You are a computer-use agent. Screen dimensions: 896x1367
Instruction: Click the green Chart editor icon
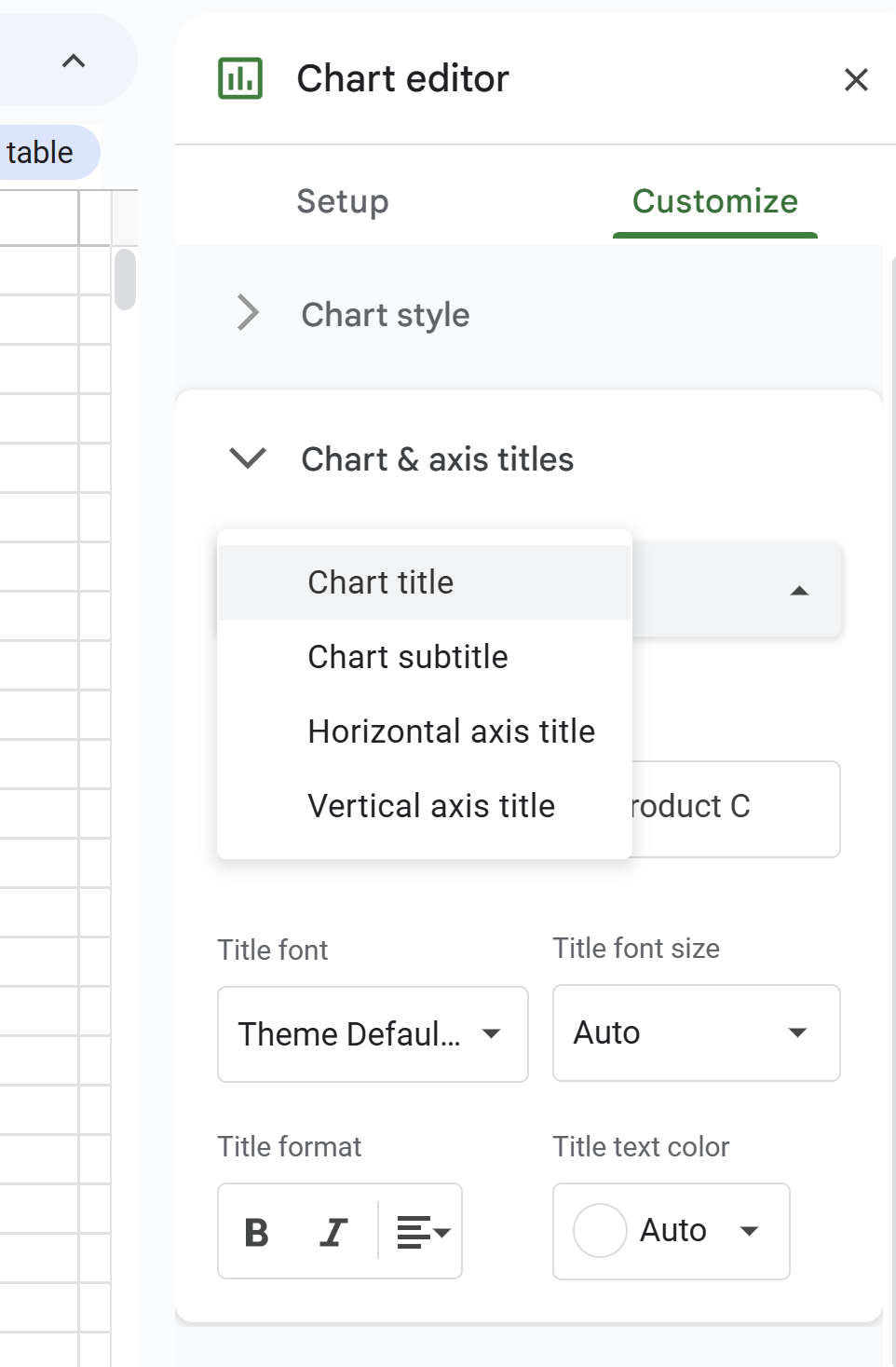click(x=240, y=78)
